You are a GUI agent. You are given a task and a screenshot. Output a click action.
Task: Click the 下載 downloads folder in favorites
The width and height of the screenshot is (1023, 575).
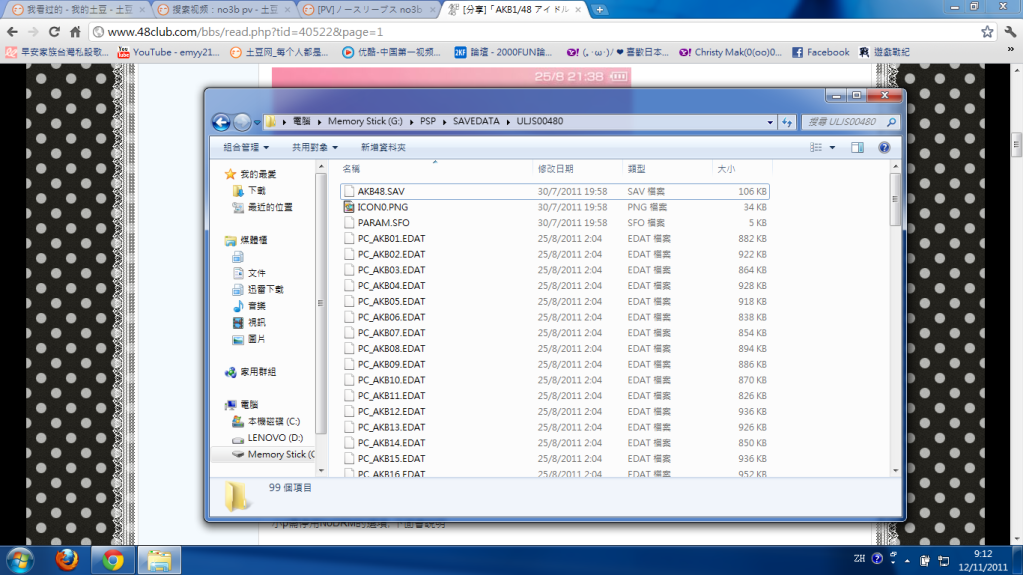point(257,190)
